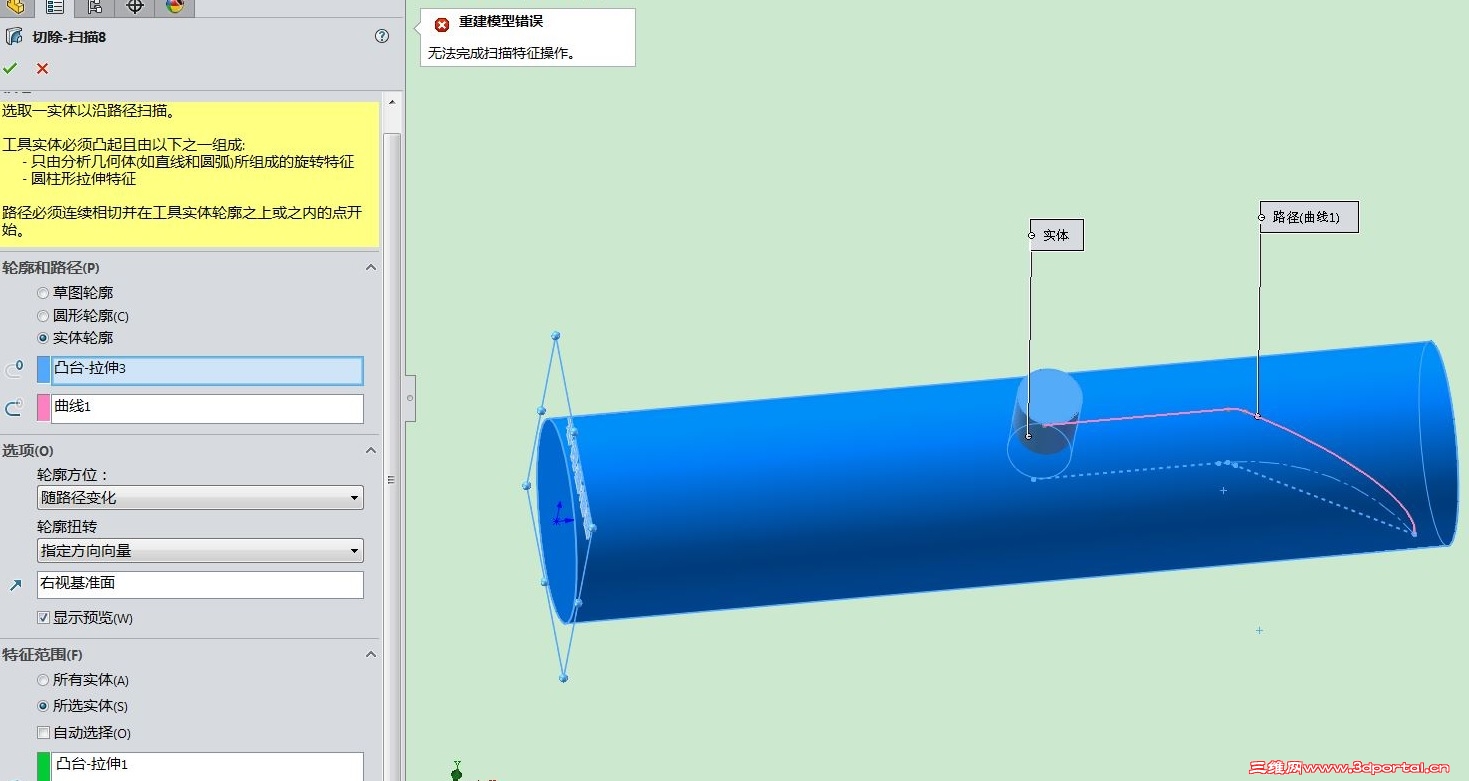Select the 草图轮廓 radio option

point(42,293)
